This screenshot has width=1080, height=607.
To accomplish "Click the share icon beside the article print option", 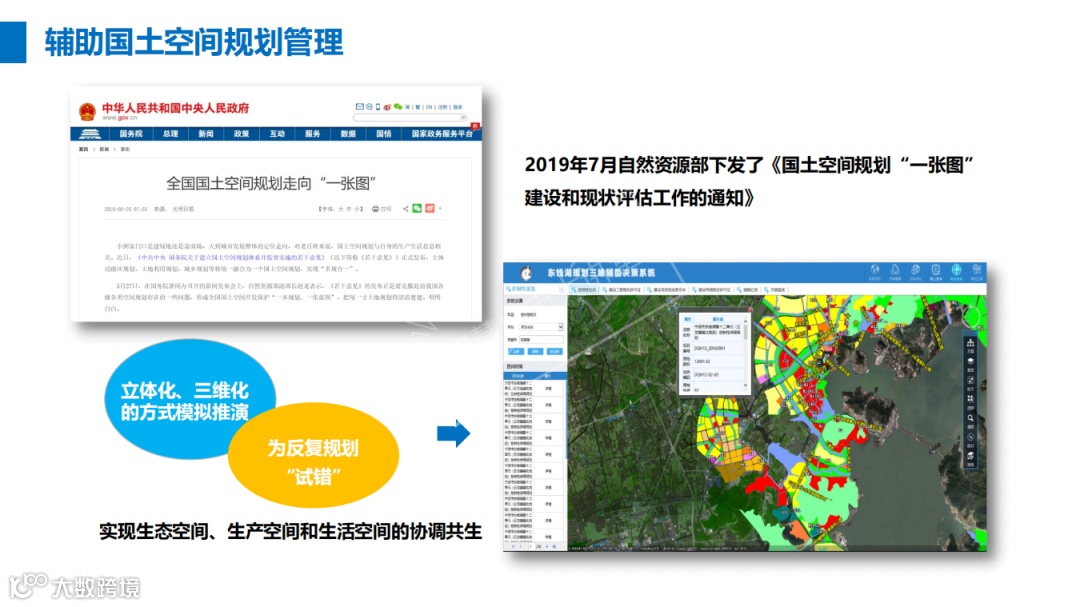I will tap(406, 209).
